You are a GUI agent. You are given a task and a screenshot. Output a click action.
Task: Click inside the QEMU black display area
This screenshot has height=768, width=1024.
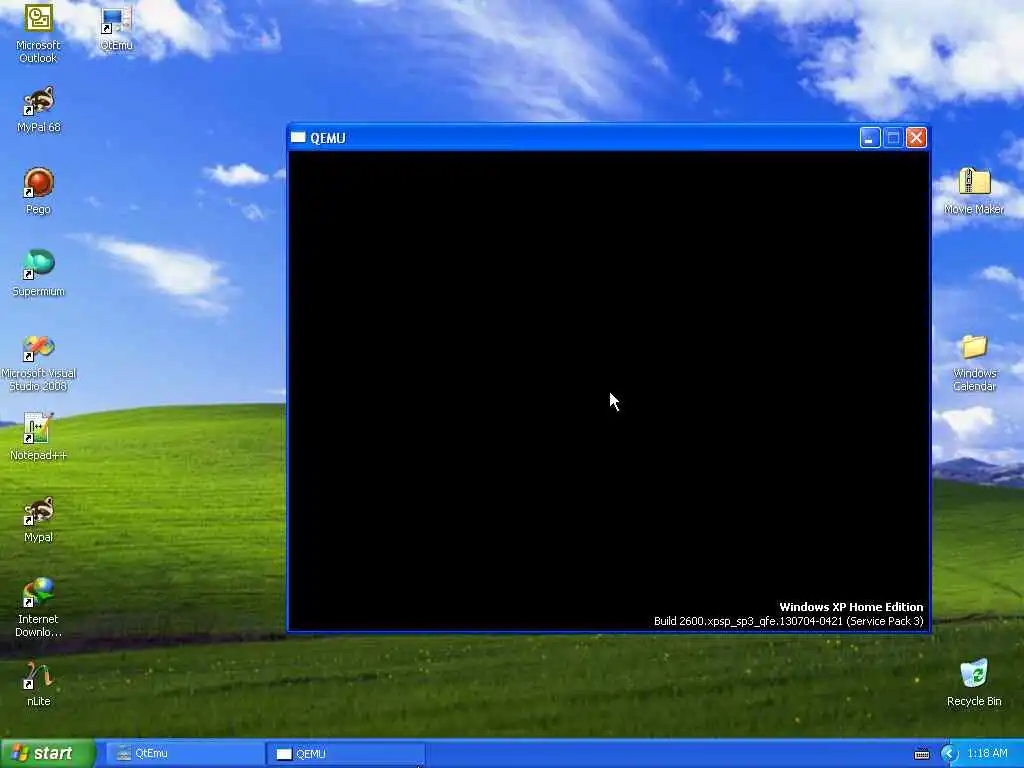point(609,391)
